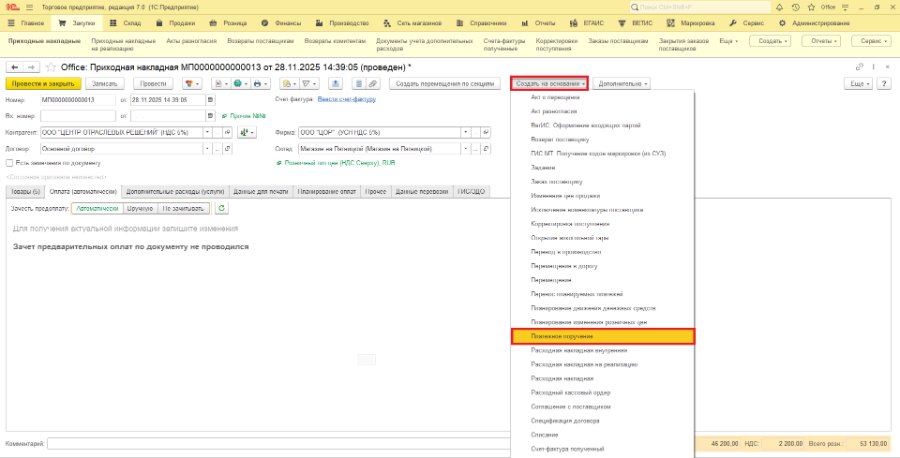This screenshot has width=900, height=458.
Task: Click the printer icon in the document toolbar
Action: point(258,84)
